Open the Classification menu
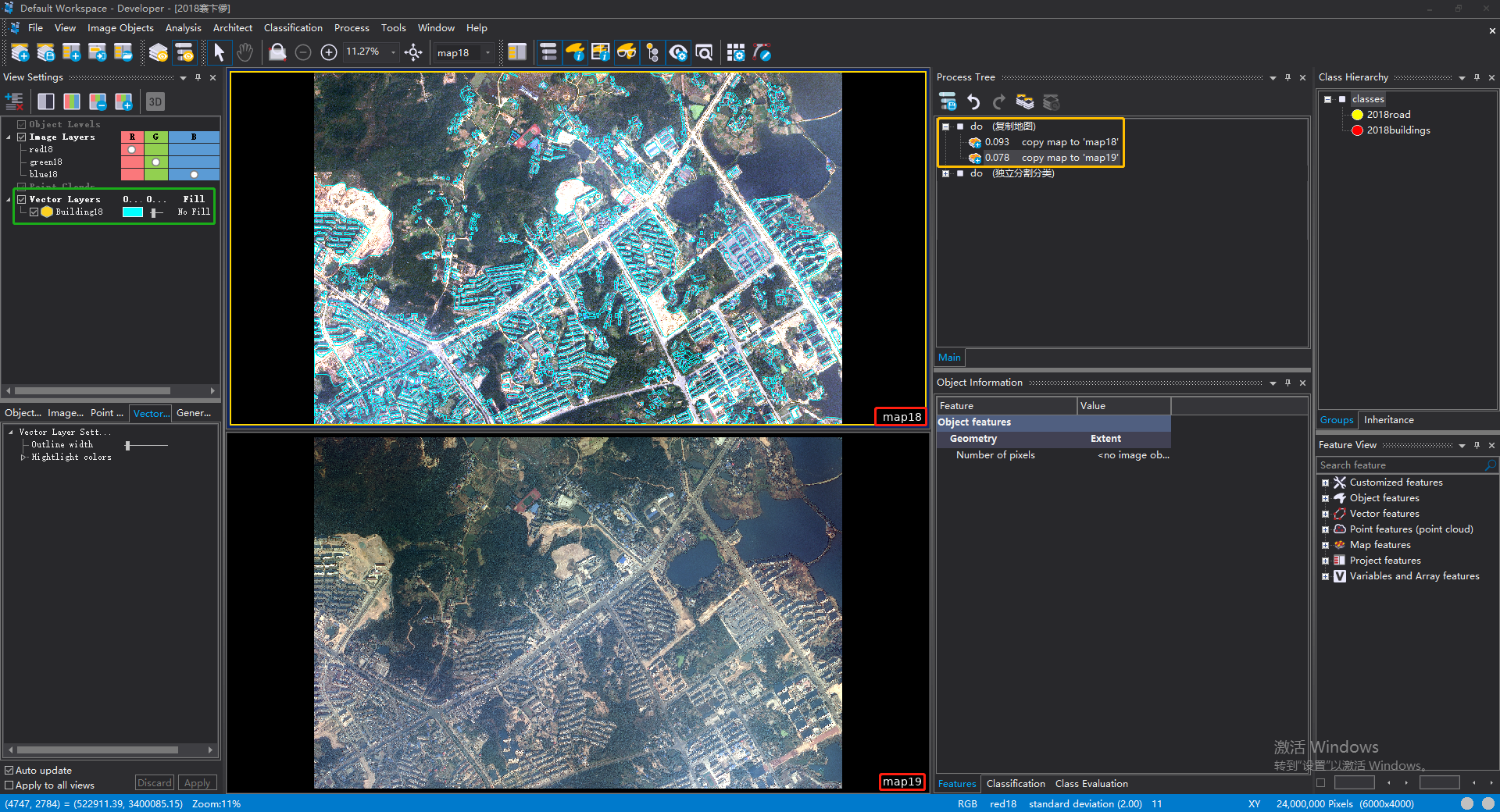The image size is (1500, 812). click(x=292, y=27)
